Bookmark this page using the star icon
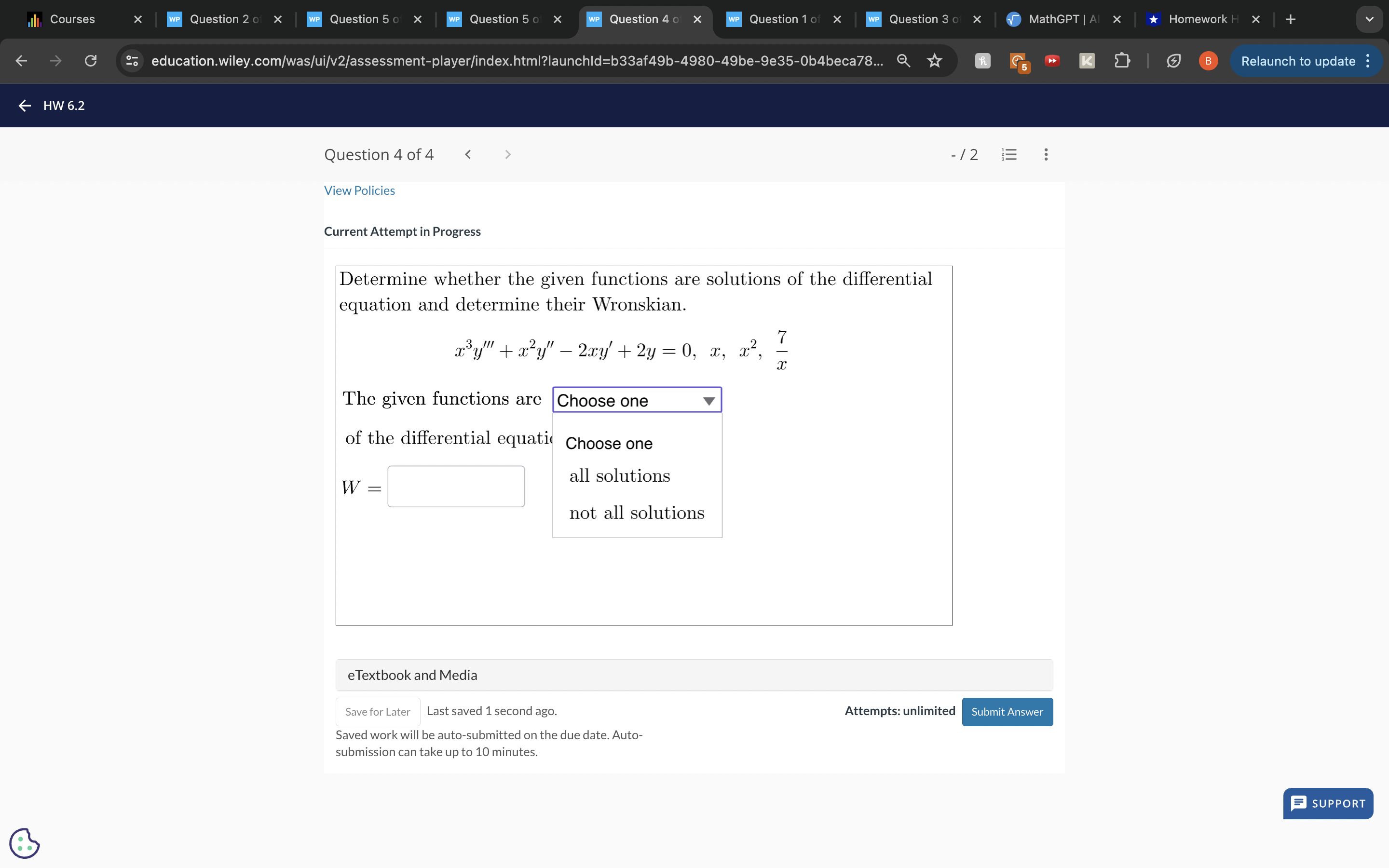Image resolution: width=1389 pixels, height=868 pixels. [934, 61]
